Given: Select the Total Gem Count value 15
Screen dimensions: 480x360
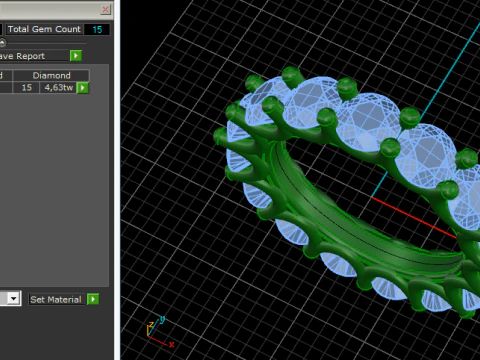Looking at the screenshot, I should tap(97, 30).
